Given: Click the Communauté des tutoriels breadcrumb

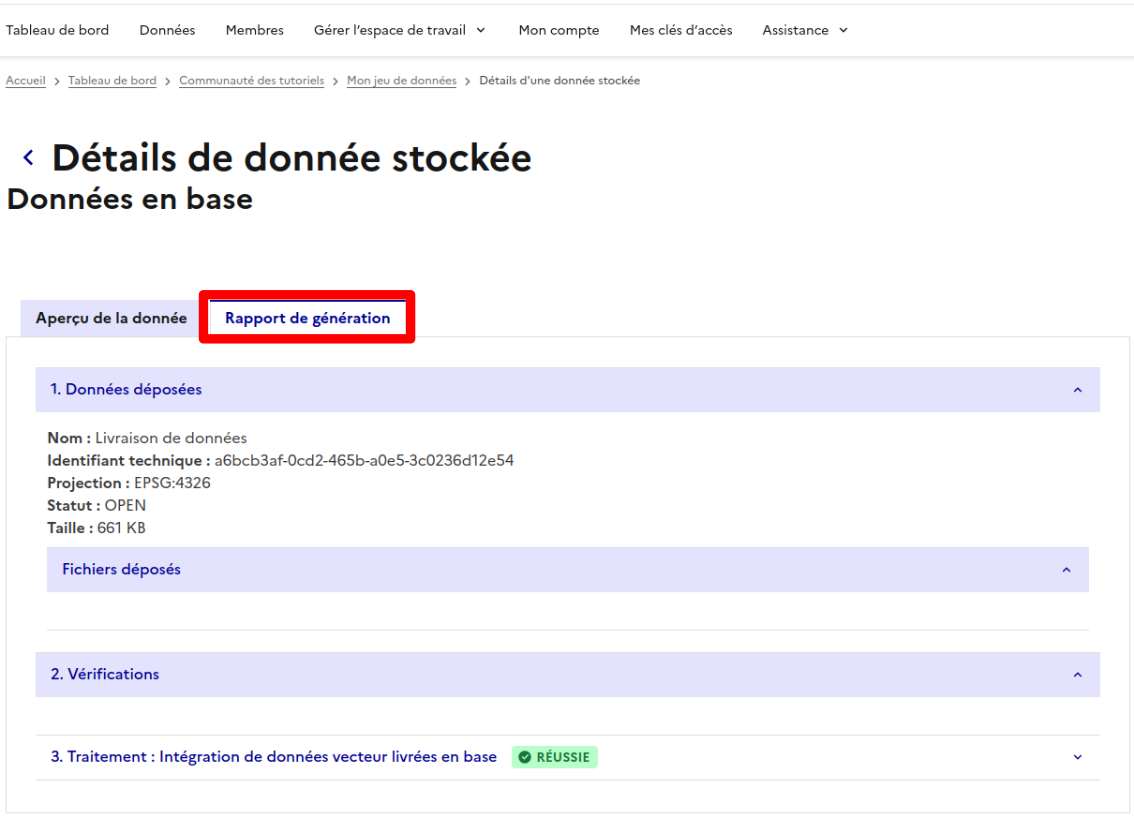Looking at the screenshot, I should tap(250, 80).
